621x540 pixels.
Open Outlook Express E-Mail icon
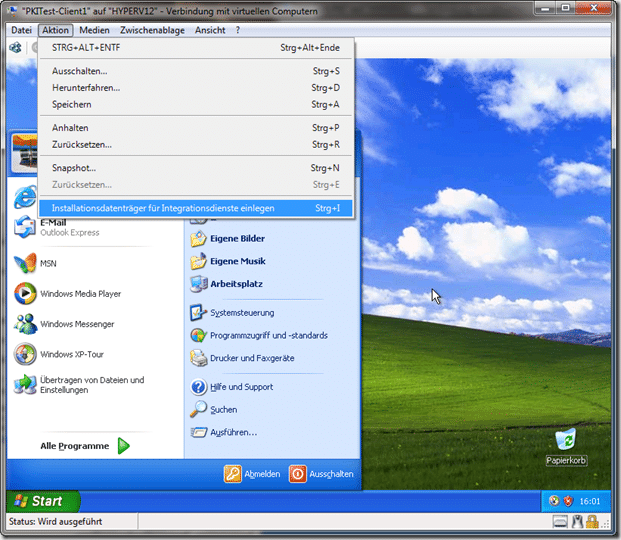[25, 227]
